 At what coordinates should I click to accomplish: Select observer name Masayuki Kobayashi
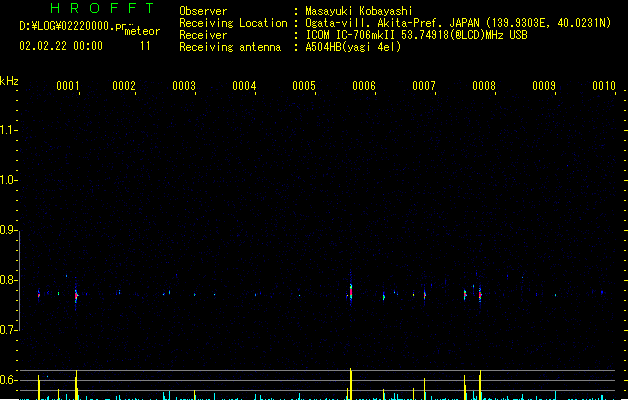[359, 11]
